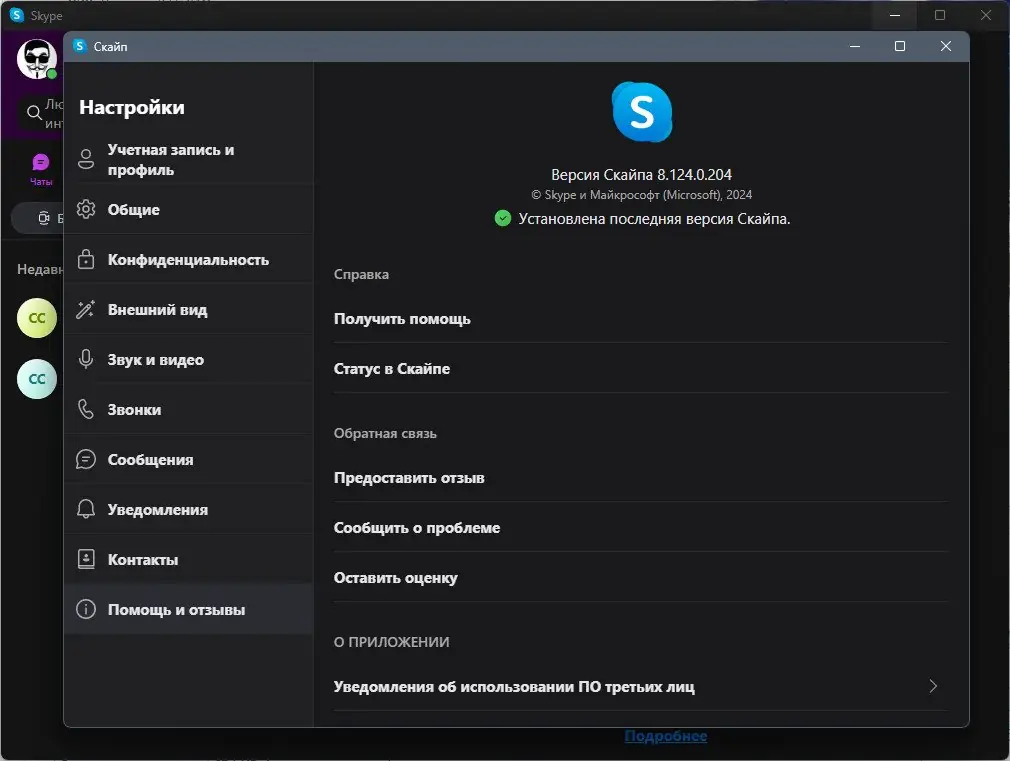This screenshot has width=1010, height=761.
Task: Click the Подробнее link in main Skype window
Action: (x=665, y=736)
